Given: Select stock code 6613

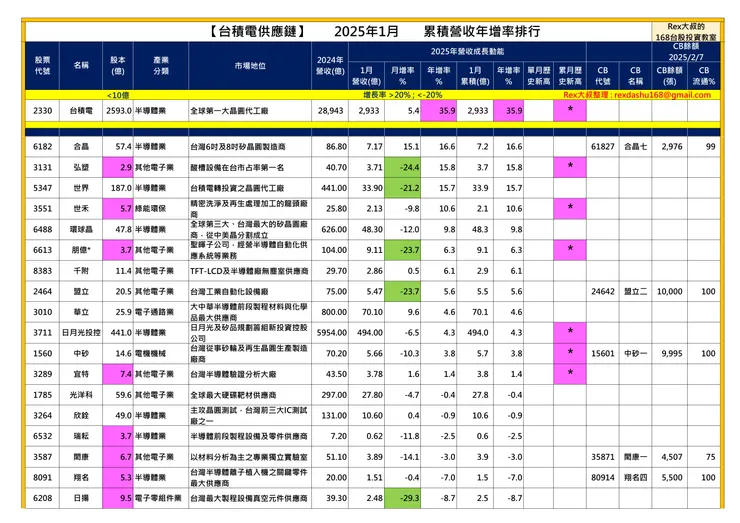Looking at the screenshot, I should 42,250.
